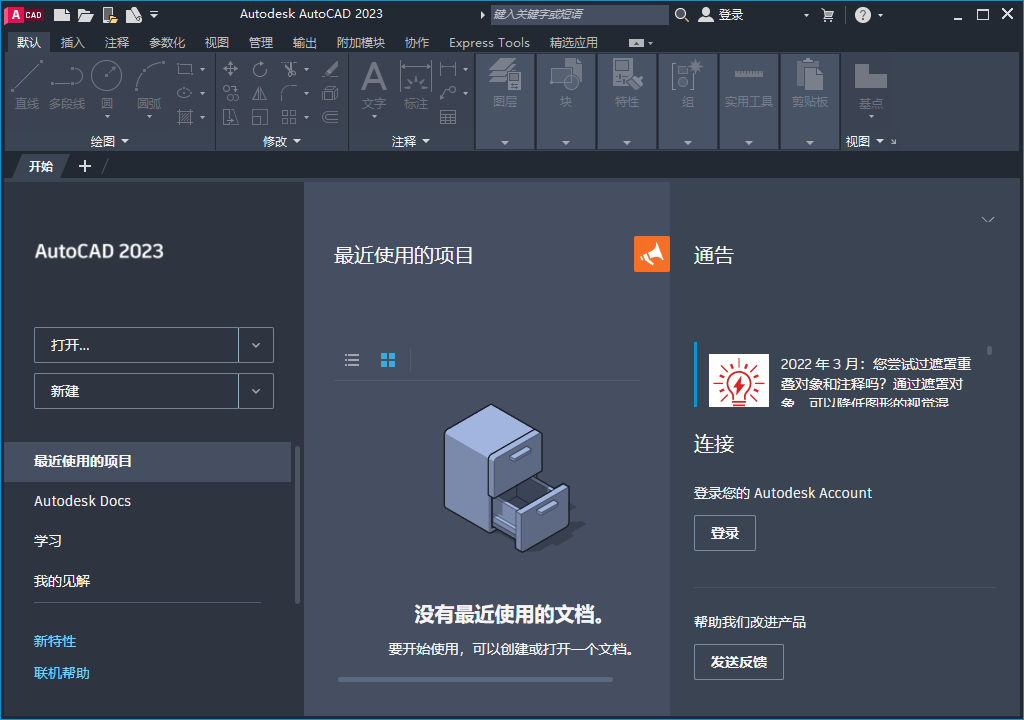Switch to the 输出 ribbon tab
Screen dimensions: 1024x720
(x=304, y=42)
